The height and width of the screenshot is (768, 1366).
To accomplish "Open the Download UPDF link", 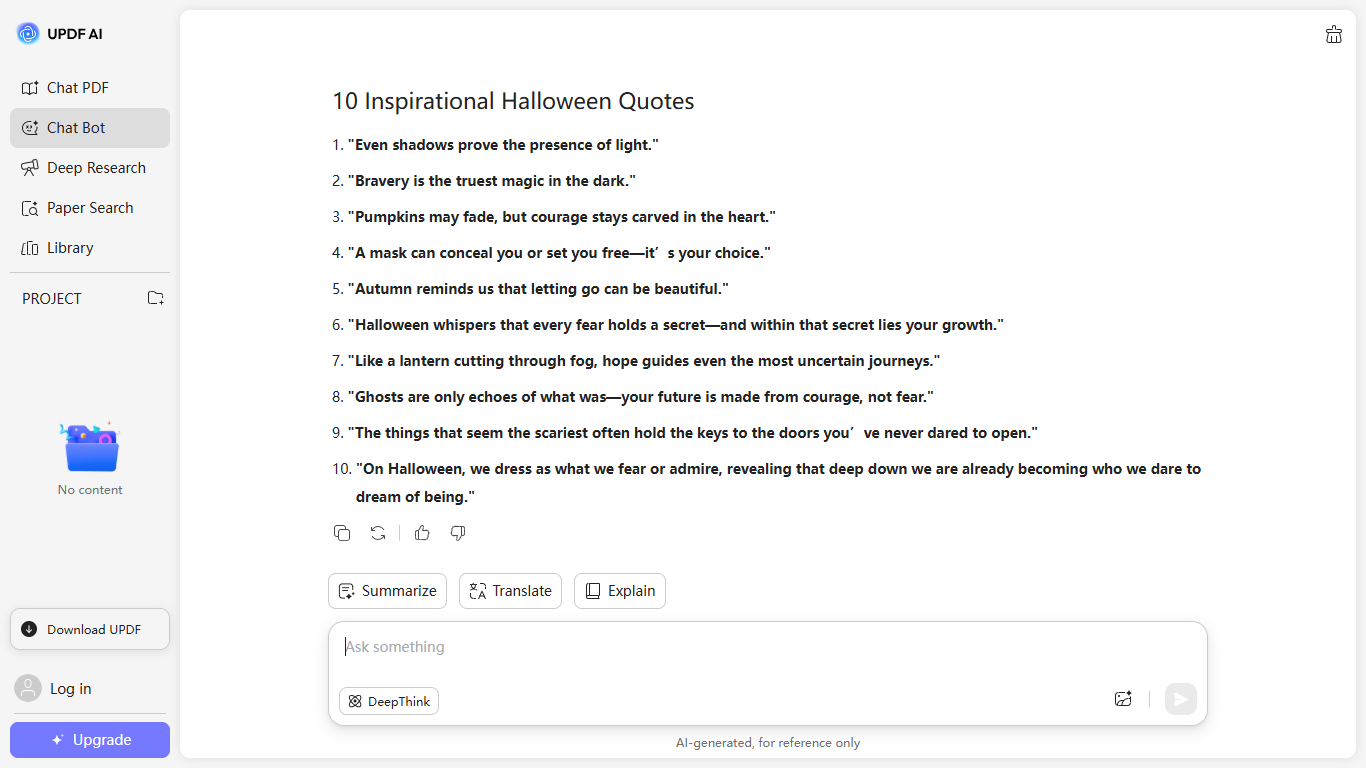I will (89, 629).
